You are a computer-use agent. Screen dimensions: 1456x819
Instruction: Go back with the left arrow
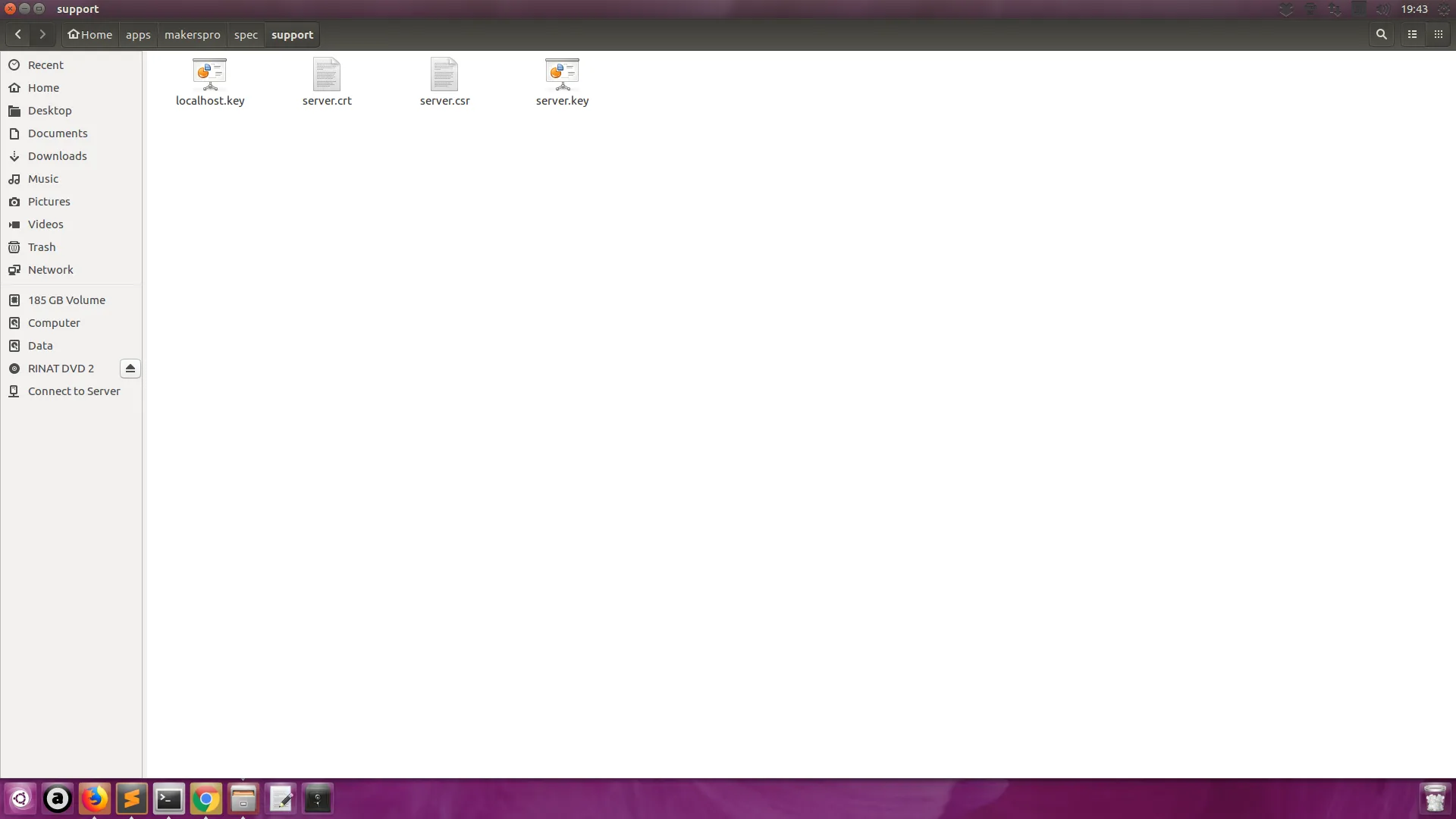pos(18,34)
